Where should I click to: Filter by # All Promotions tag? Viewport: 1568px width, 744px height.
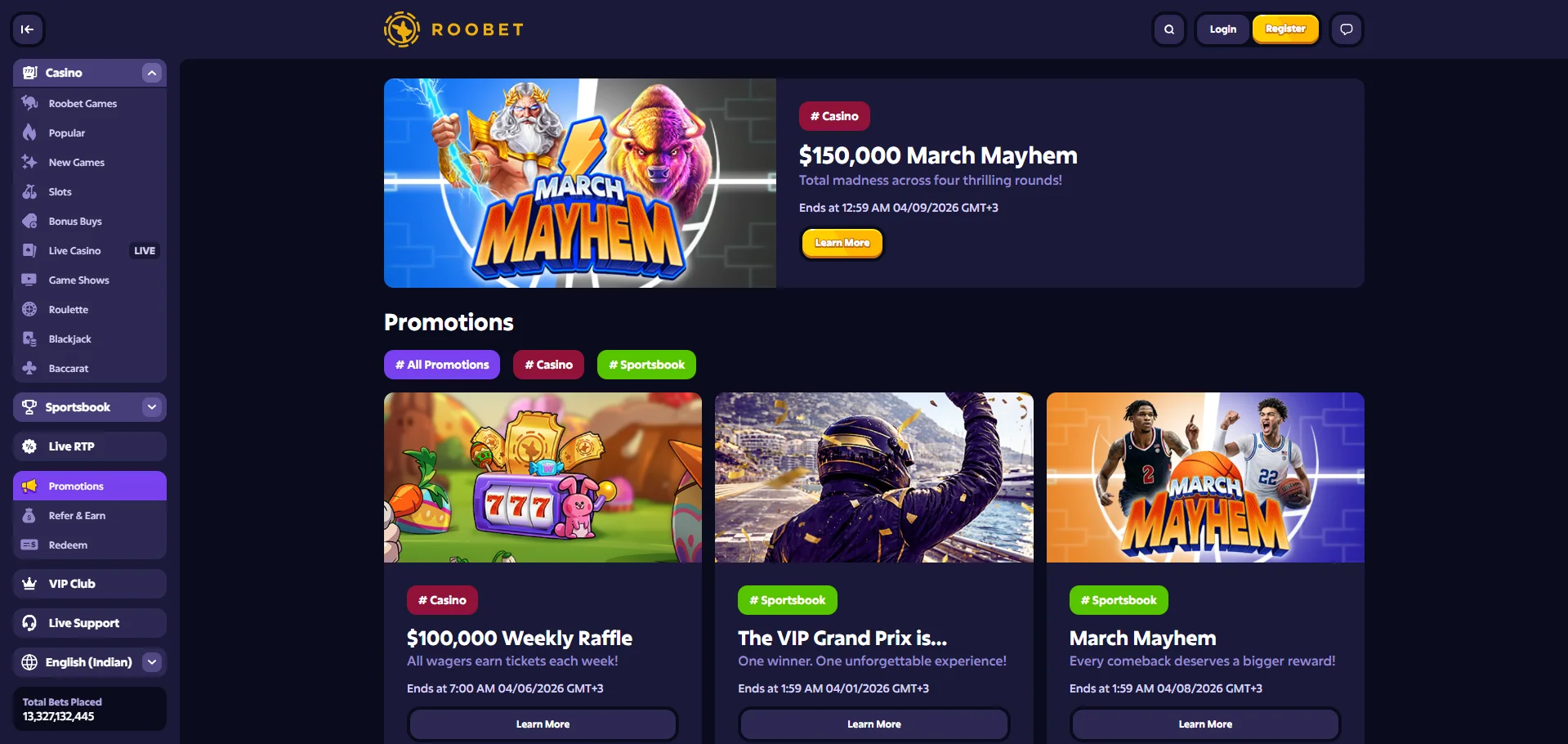click(442, 365)
